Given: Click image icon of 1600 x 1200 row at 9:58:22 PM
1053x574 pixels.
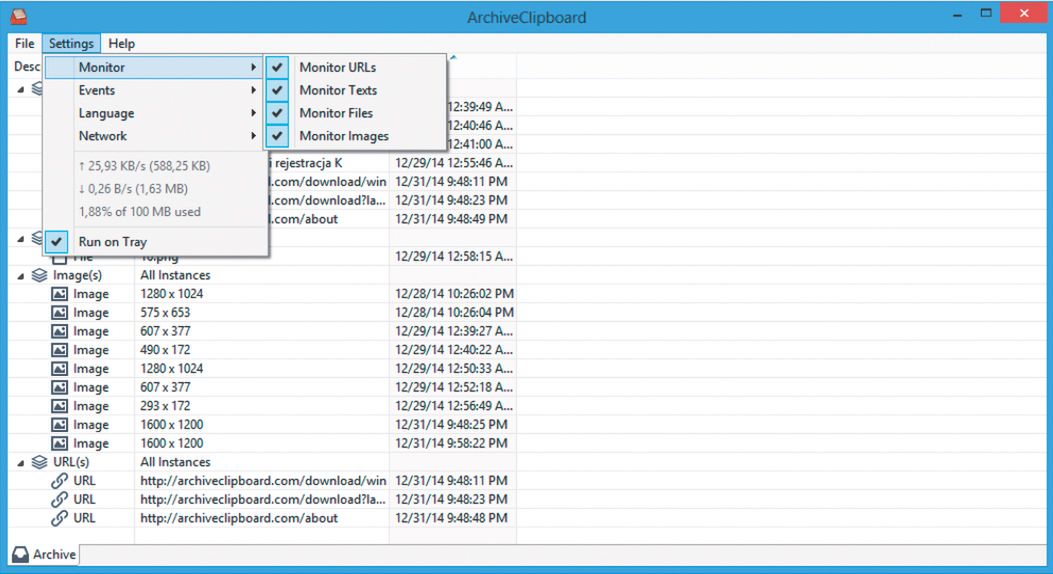Looking at the screenshot, I should coord(60,444).
